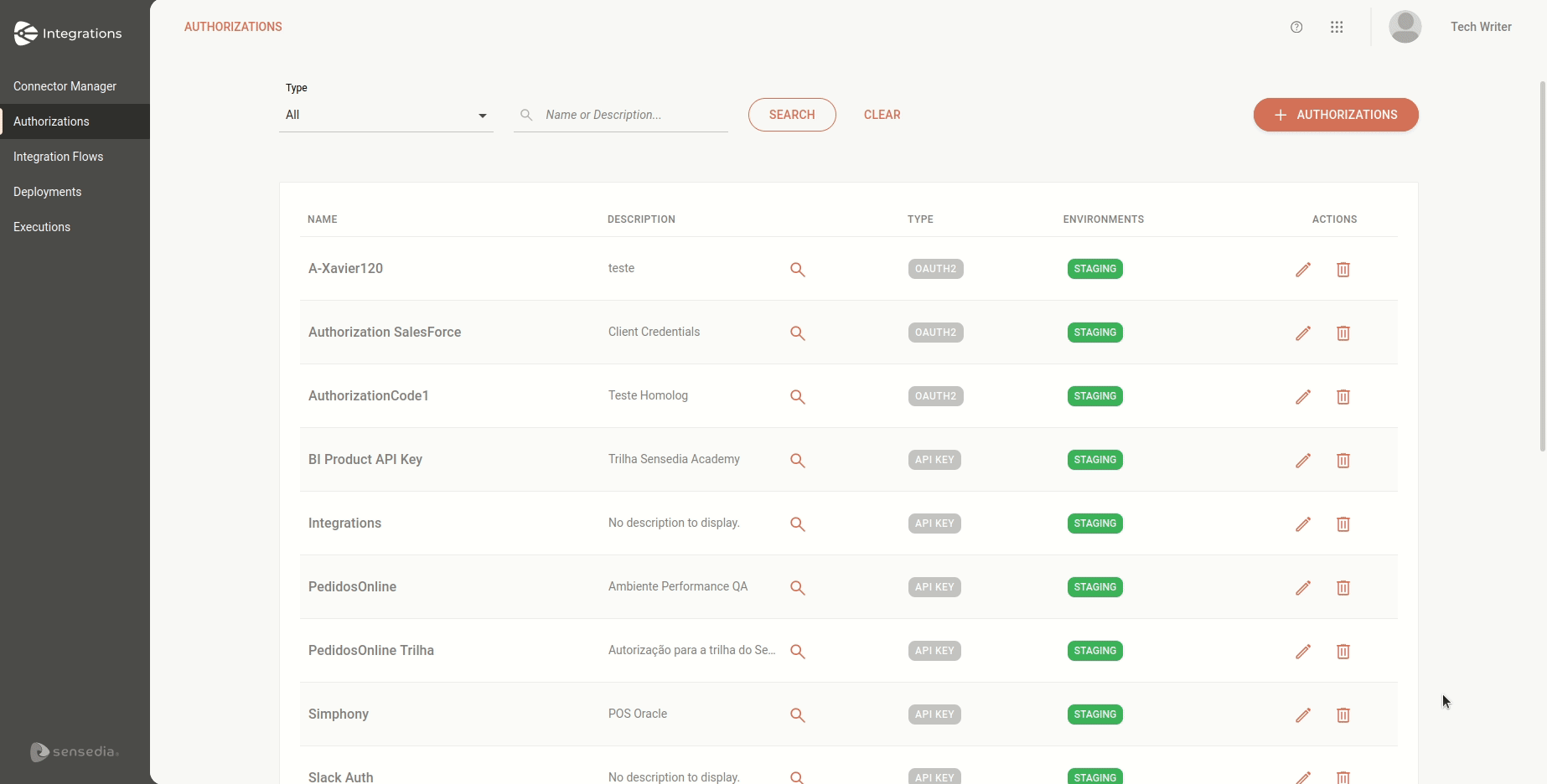
Task: Edit the A-Xavier120 authorization with the pencil icon
Action: click(1303, 269)
